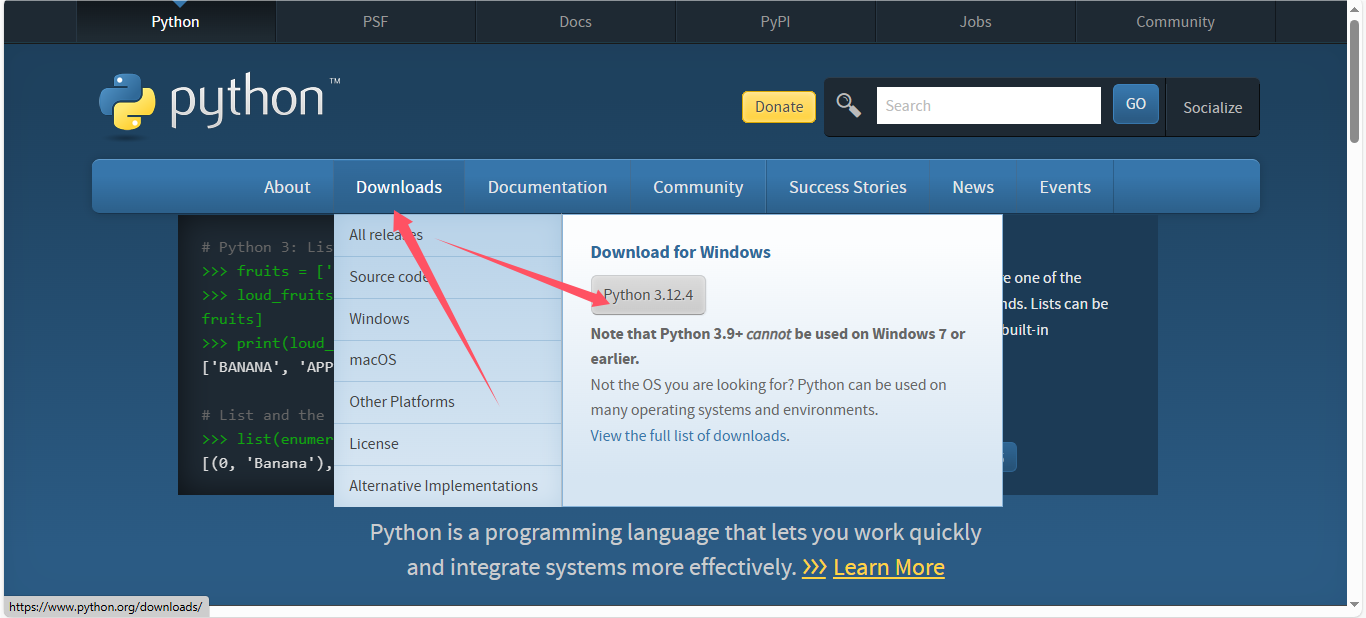Click the Python 3.12.4 download button
This screenshot has height=618, width=1366.
(648, 295)
